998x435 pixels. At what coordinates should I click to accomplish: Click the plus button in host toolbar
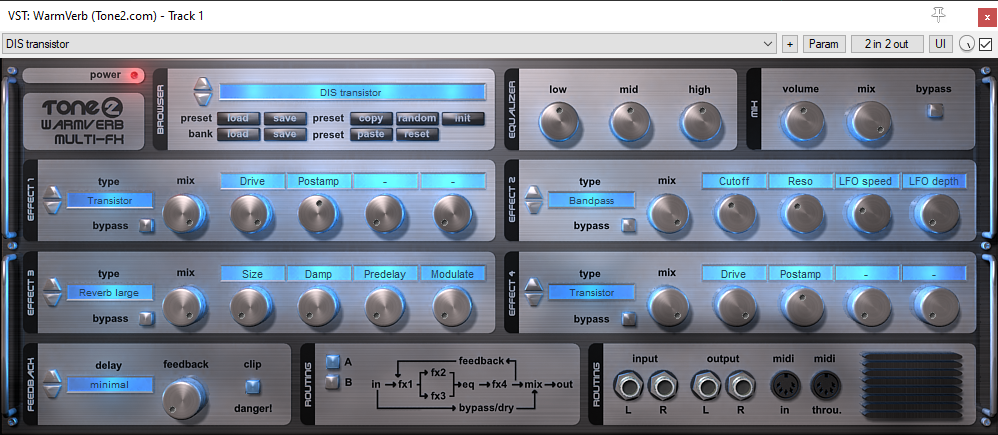click(790, 44)
